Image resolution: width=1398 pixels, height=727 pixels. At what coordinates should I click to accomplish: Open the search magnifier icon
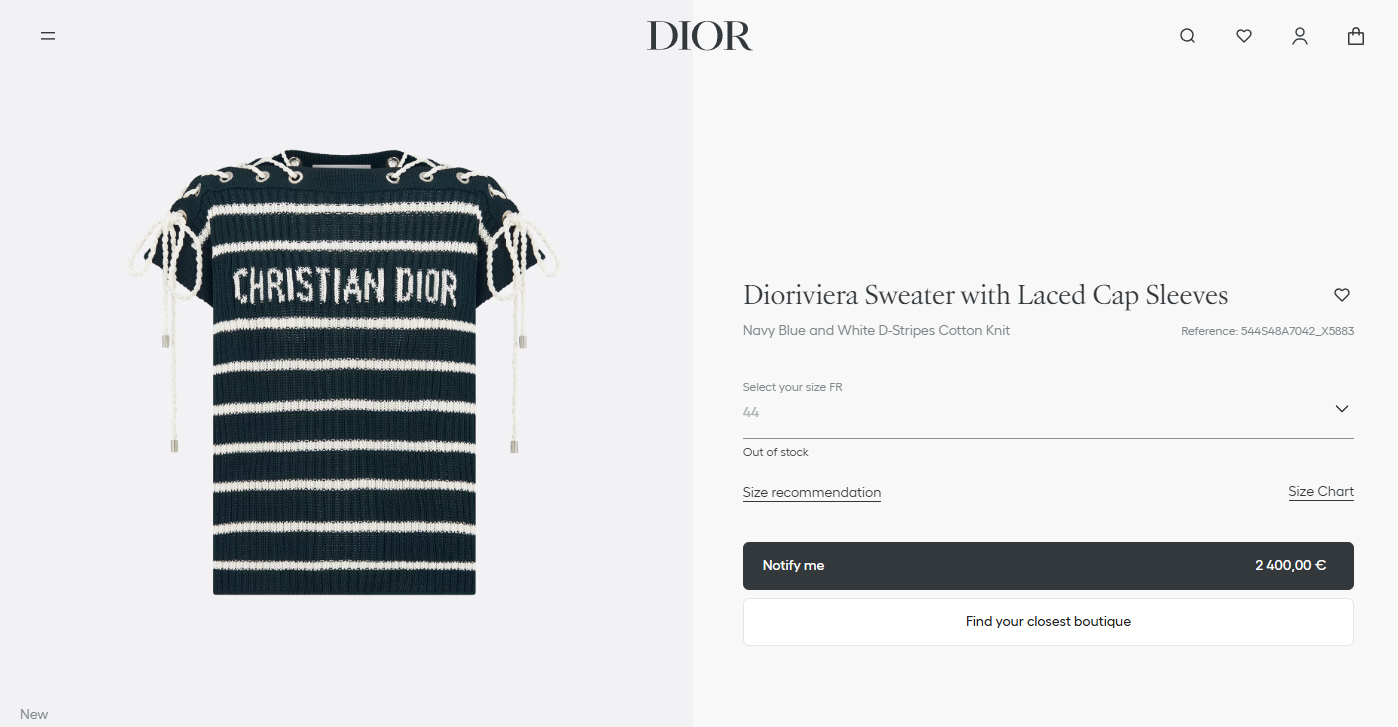pos(1187,36)
